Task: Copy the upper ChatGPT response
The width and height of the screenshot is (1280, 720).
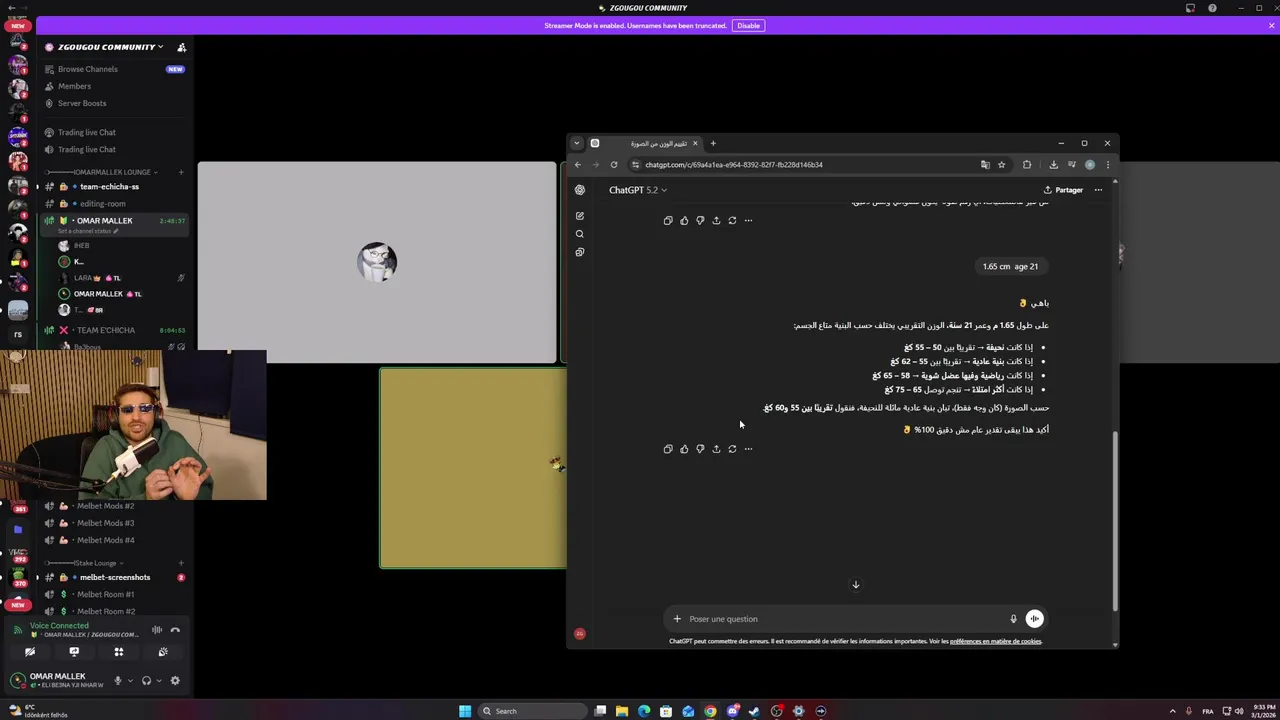Action: click(x=668, y=220)
